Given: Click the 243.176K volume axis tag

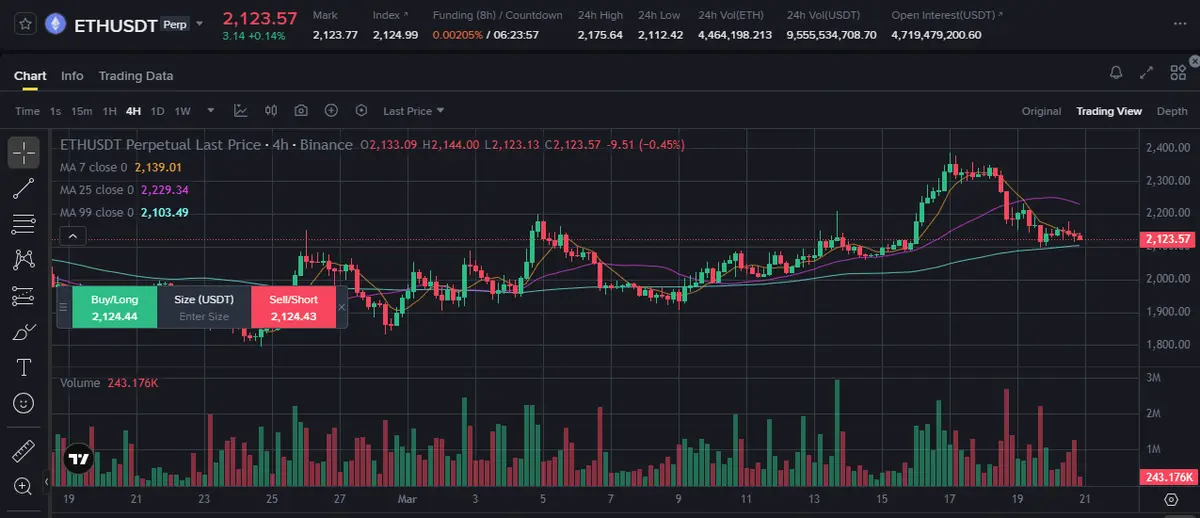Looking at the screenshot, I should 1169,478.
